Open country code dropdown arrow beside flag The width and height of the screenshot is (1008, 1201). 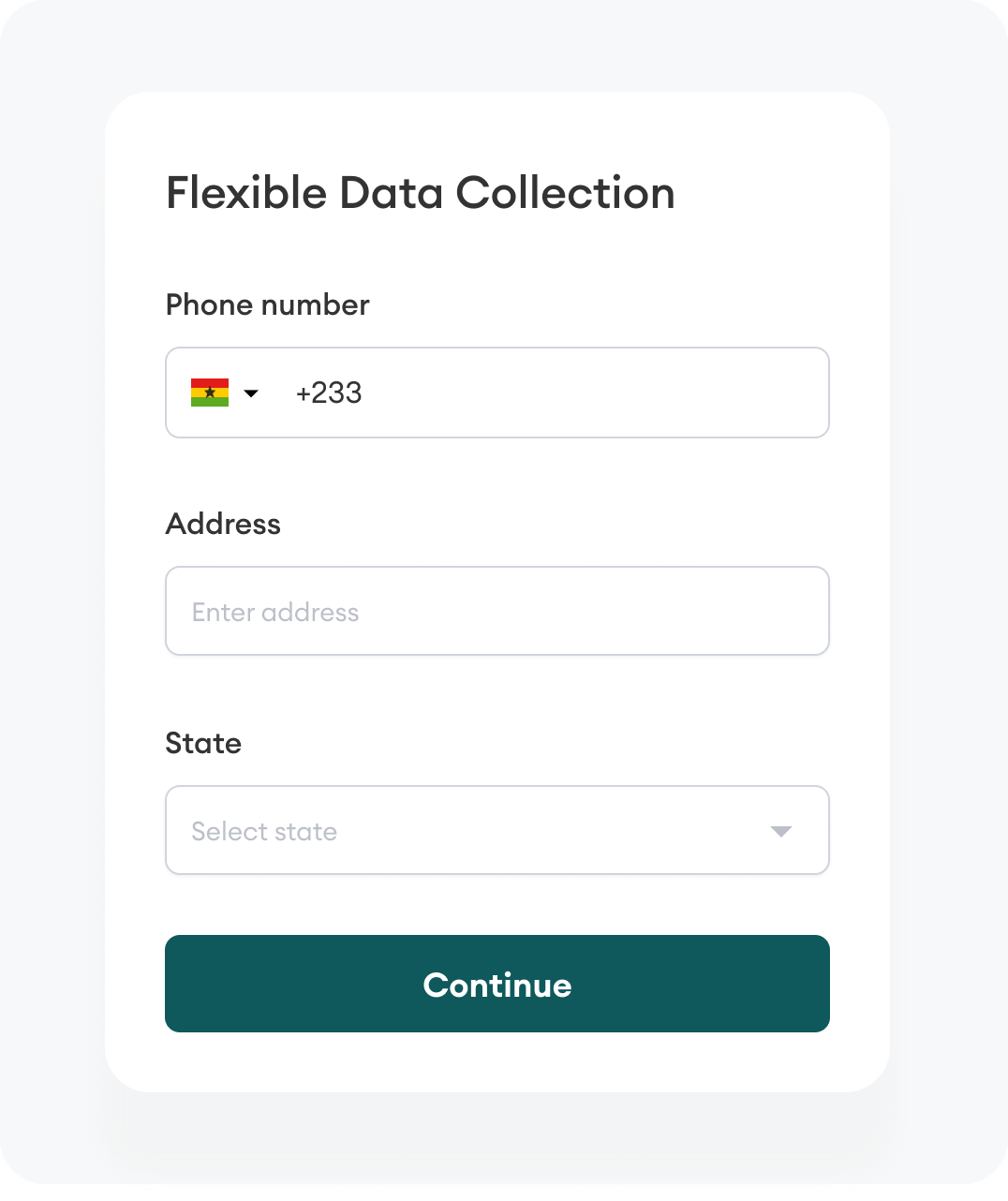[251, 393]
